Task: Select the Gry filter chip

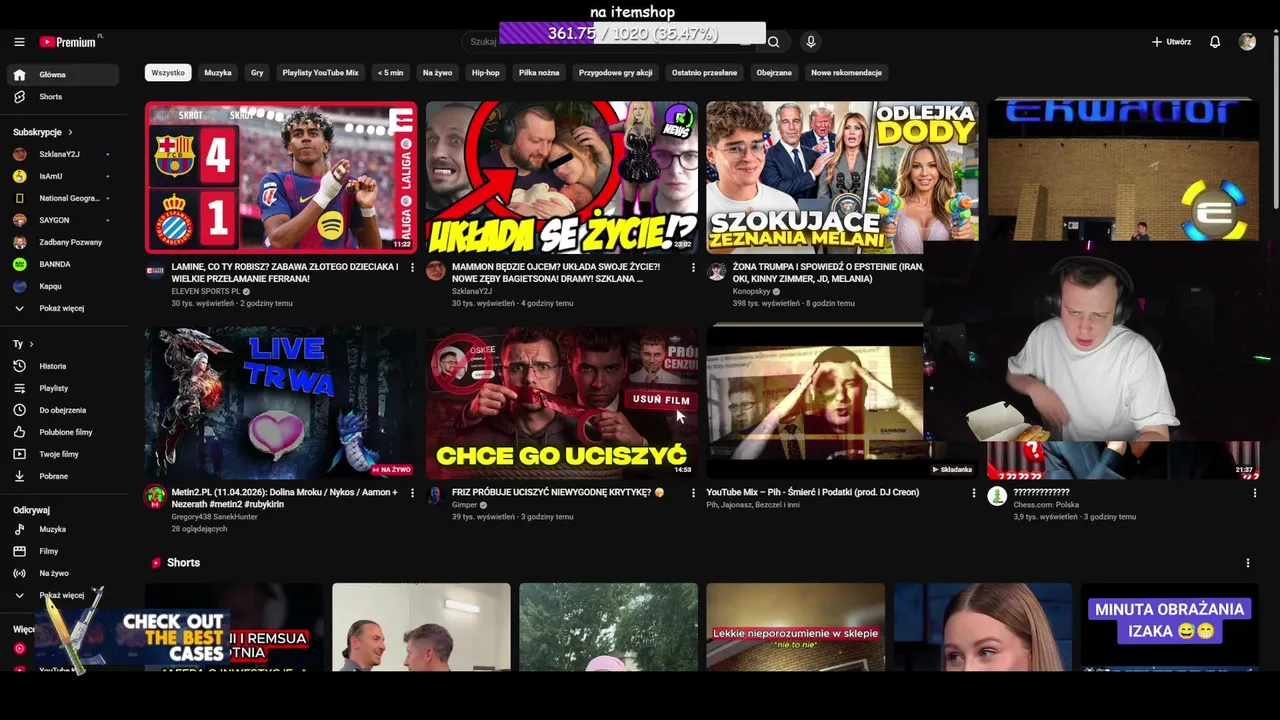Action: coord(257,73)
